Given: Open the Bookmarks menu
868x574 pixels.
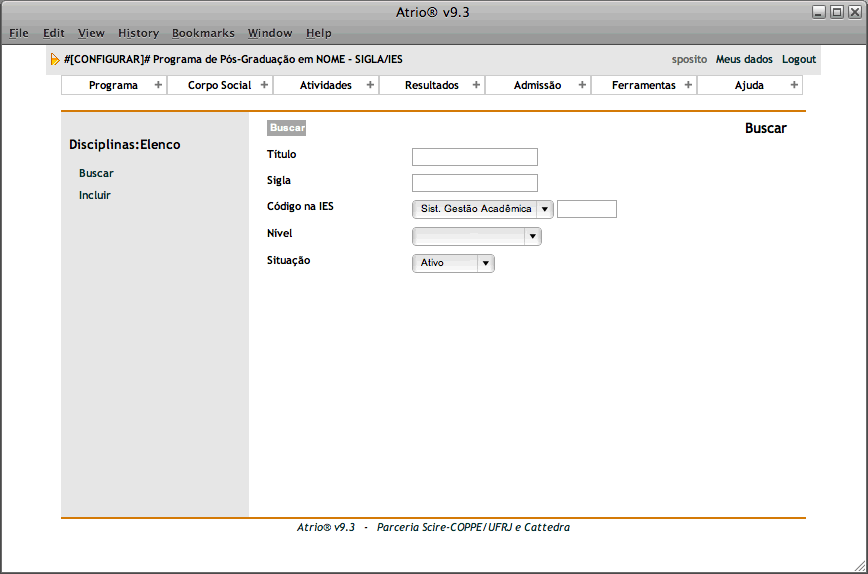Looking at the screenshot, I should [x=203, y=33].
